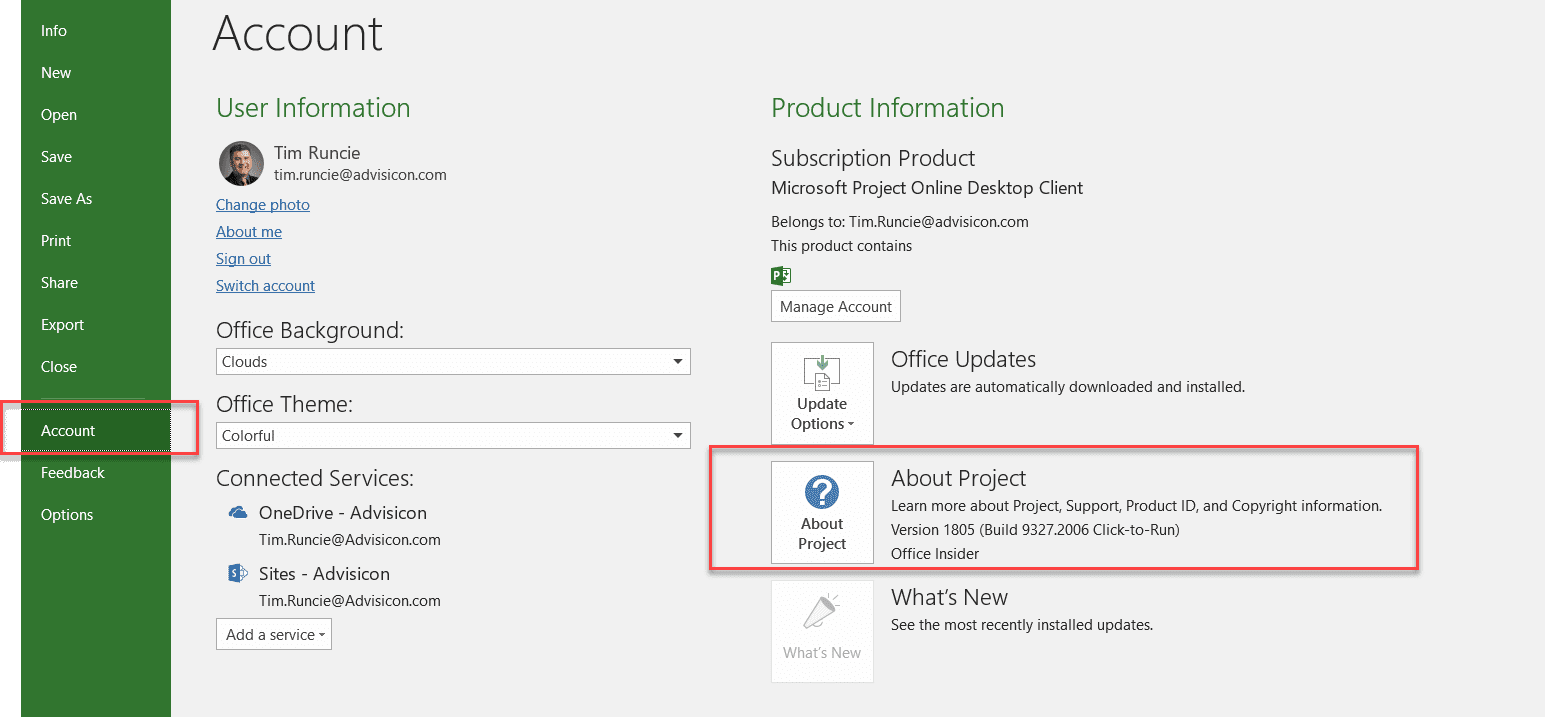Click the tim.runcie@advisicon.com email under user name
Image resolution: width=1545 pixels, height=717 pixels.
(360, 175)
